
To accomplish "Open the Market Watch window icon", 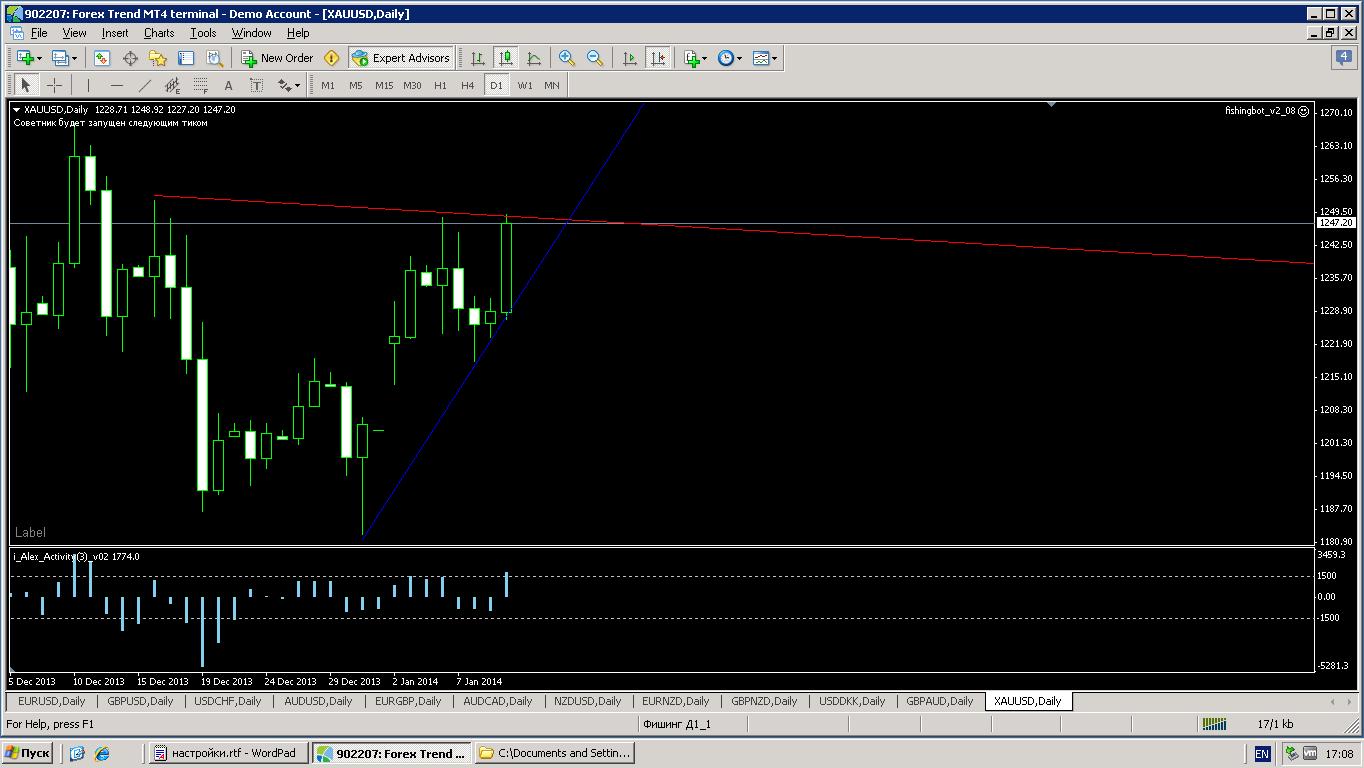I will 102,58.
